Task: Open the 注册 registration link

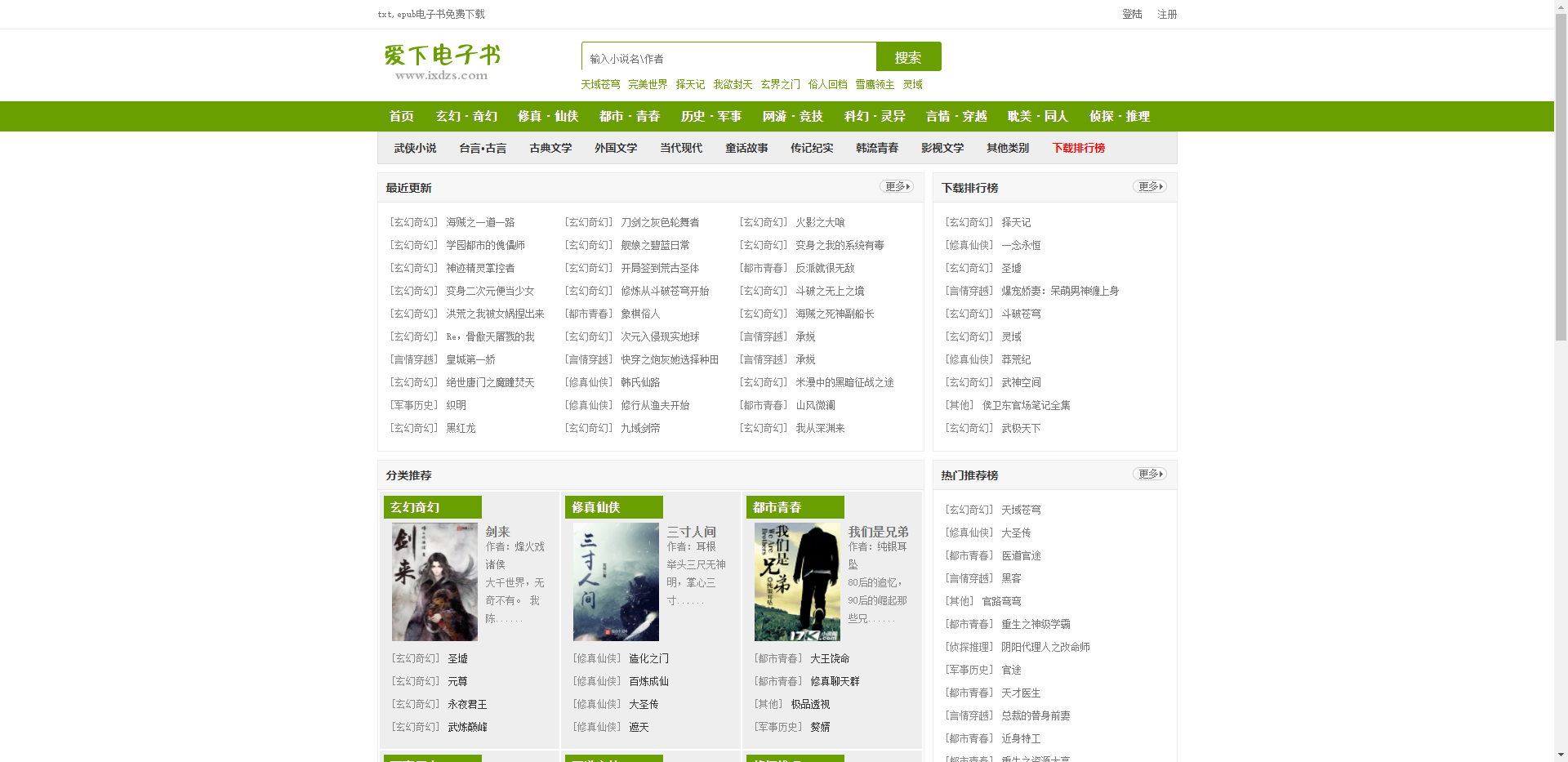Action: [x=1167, y=14]
